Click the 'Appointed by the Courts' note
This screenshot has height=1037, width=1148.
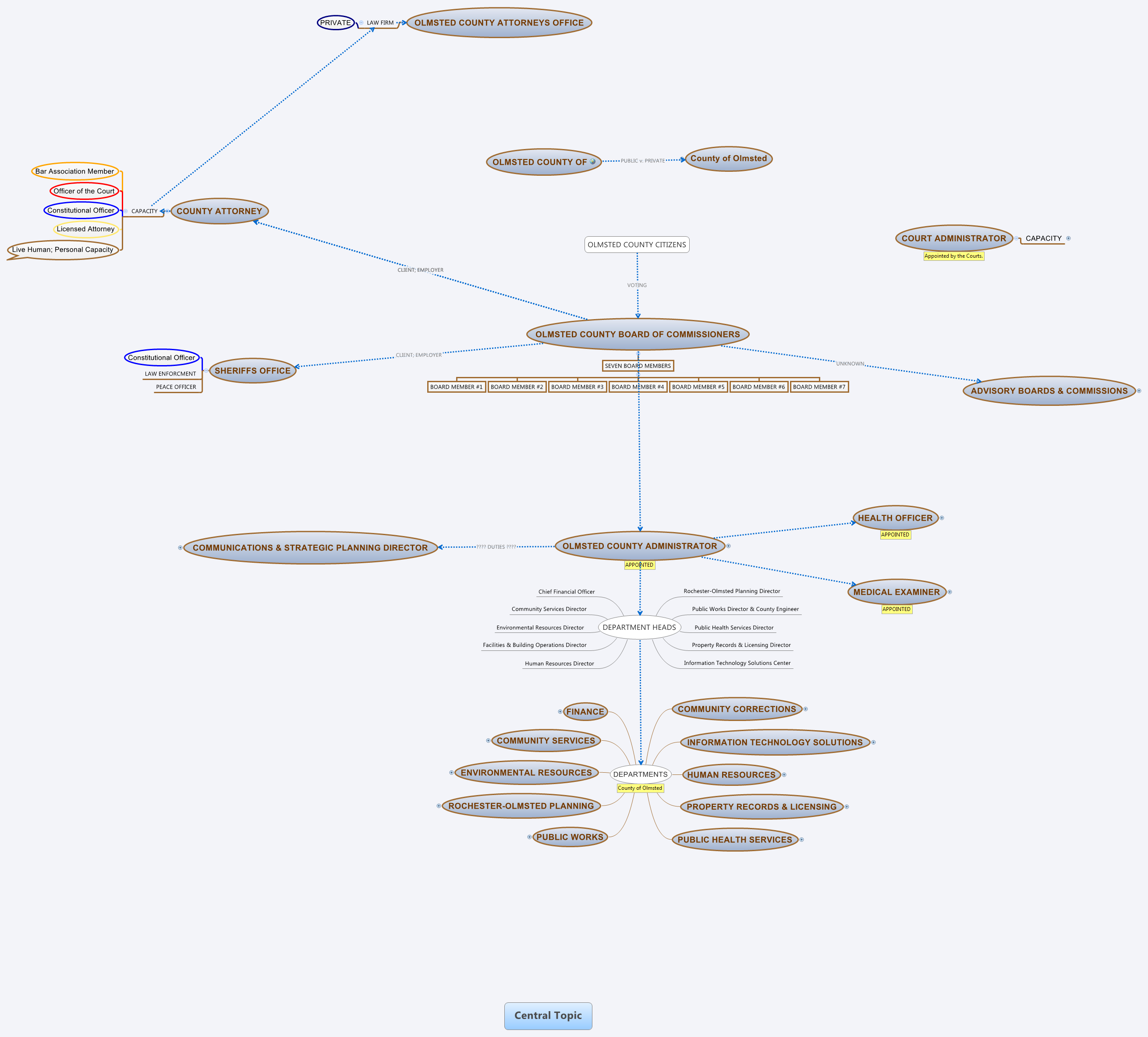pos(954,256)
